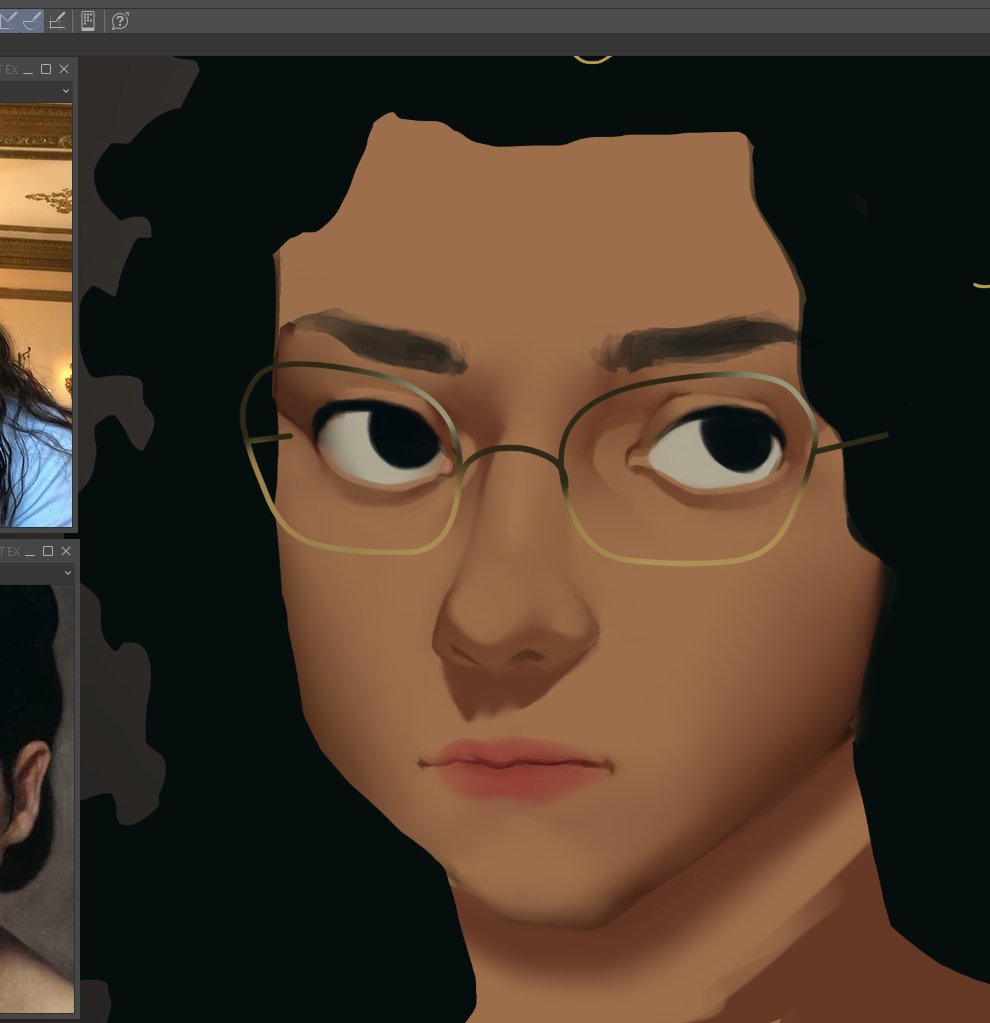Open Clip Studio support help icon
The width and height of the screenshot is (990, 1023).
120,21
